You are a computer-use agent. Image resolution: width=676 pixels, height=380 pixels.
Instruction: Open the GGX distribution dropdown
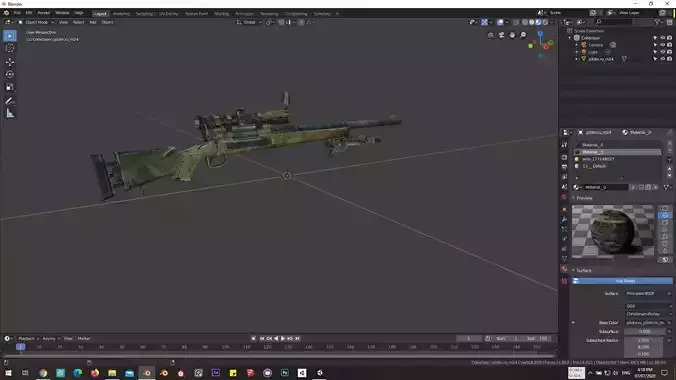[x=648, y=306]
